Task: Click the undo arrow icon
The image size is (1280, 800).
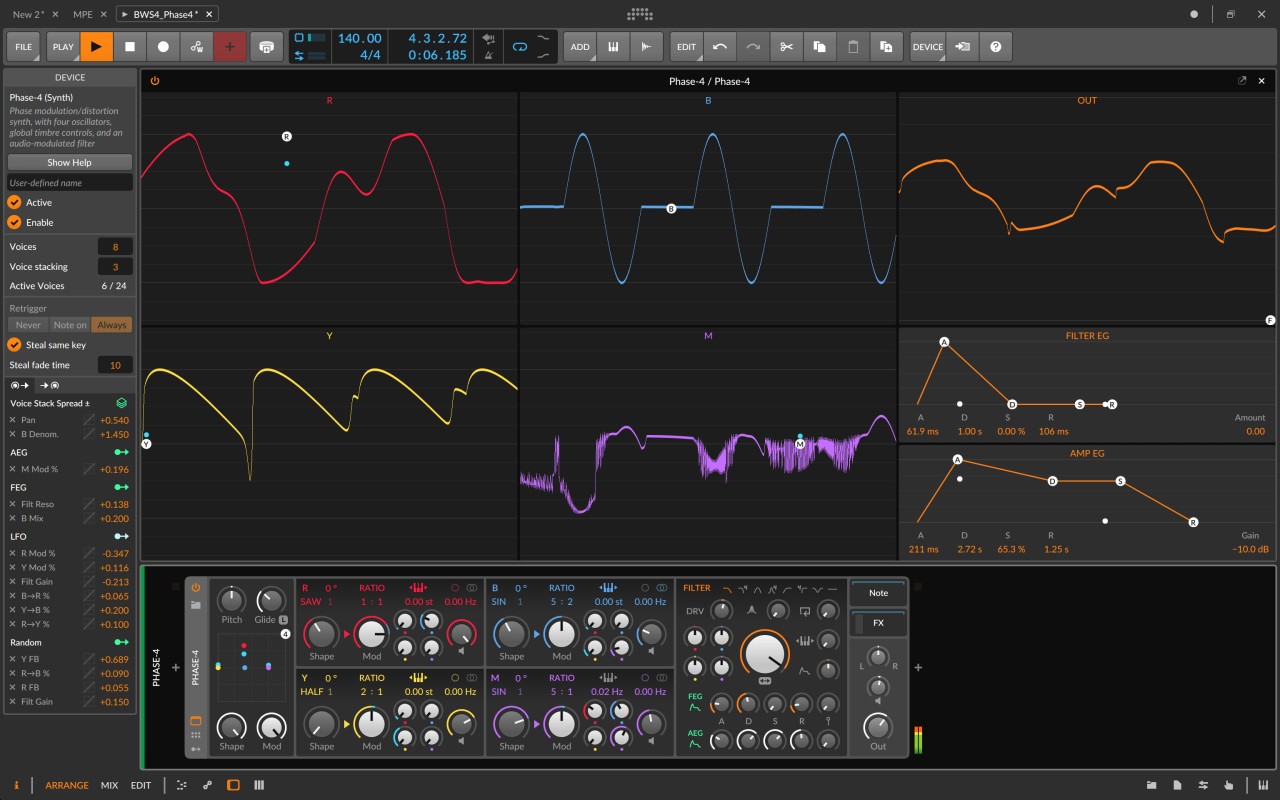Action: coord(720,46)
